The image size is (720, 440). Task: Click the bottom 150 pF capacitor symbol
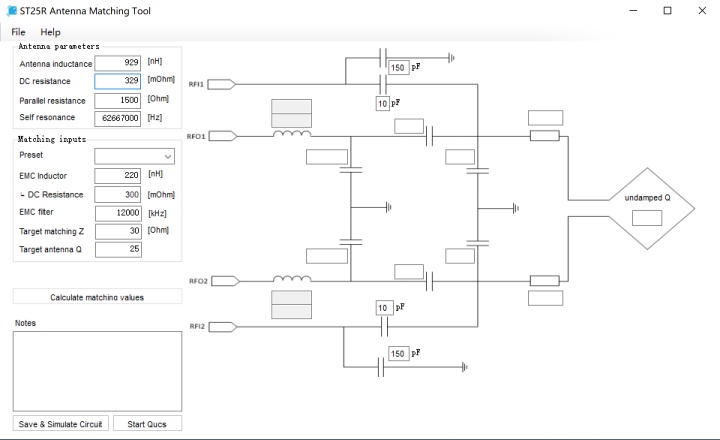[381, 367]
